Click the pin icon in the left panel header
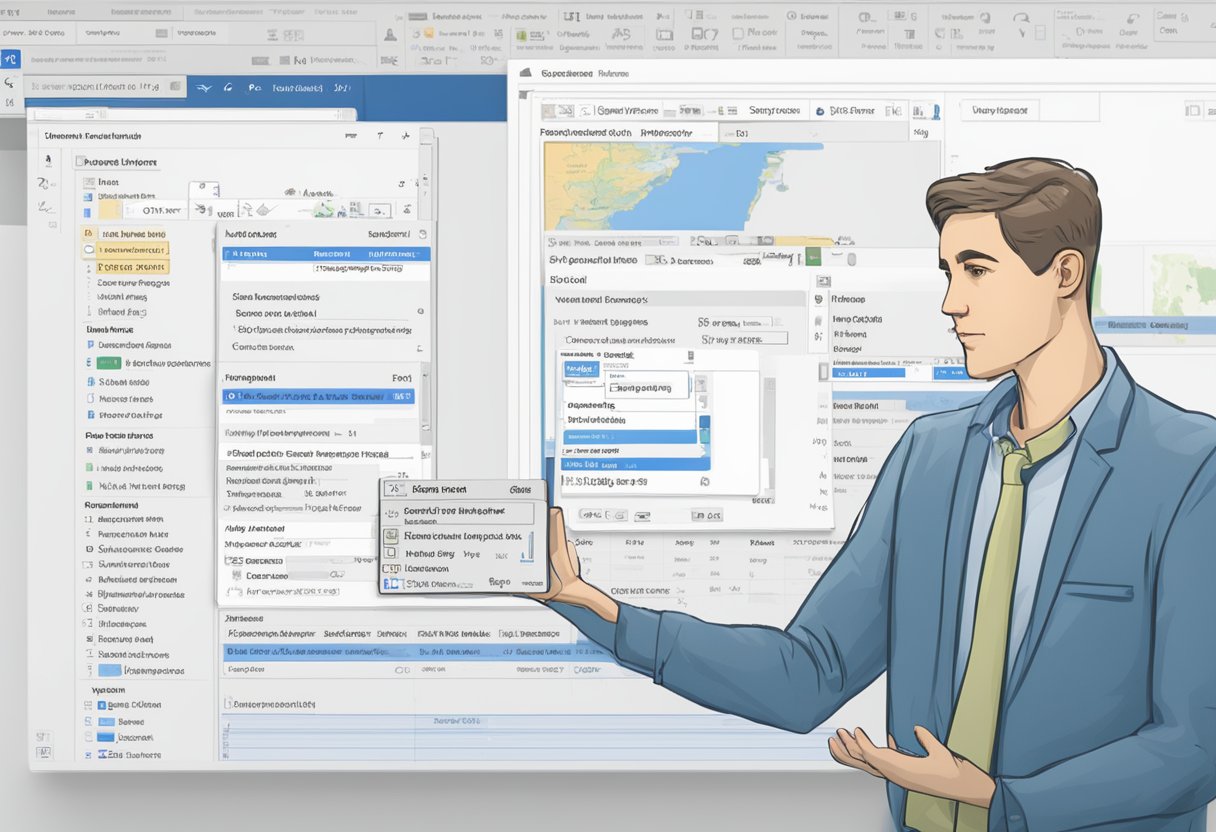1216x832 pixels. 405,135
